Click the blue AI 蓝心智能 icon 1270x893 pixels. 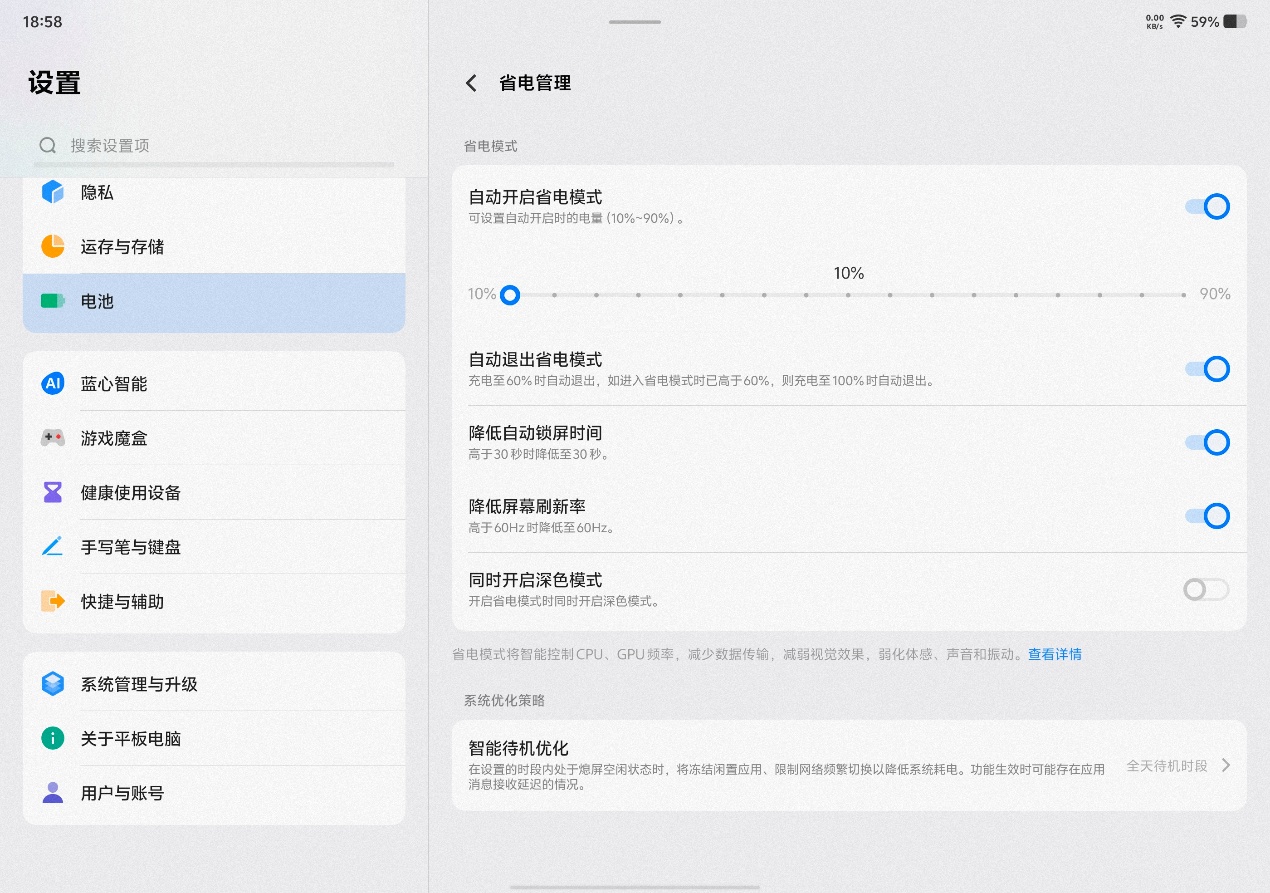coord(52,384)
